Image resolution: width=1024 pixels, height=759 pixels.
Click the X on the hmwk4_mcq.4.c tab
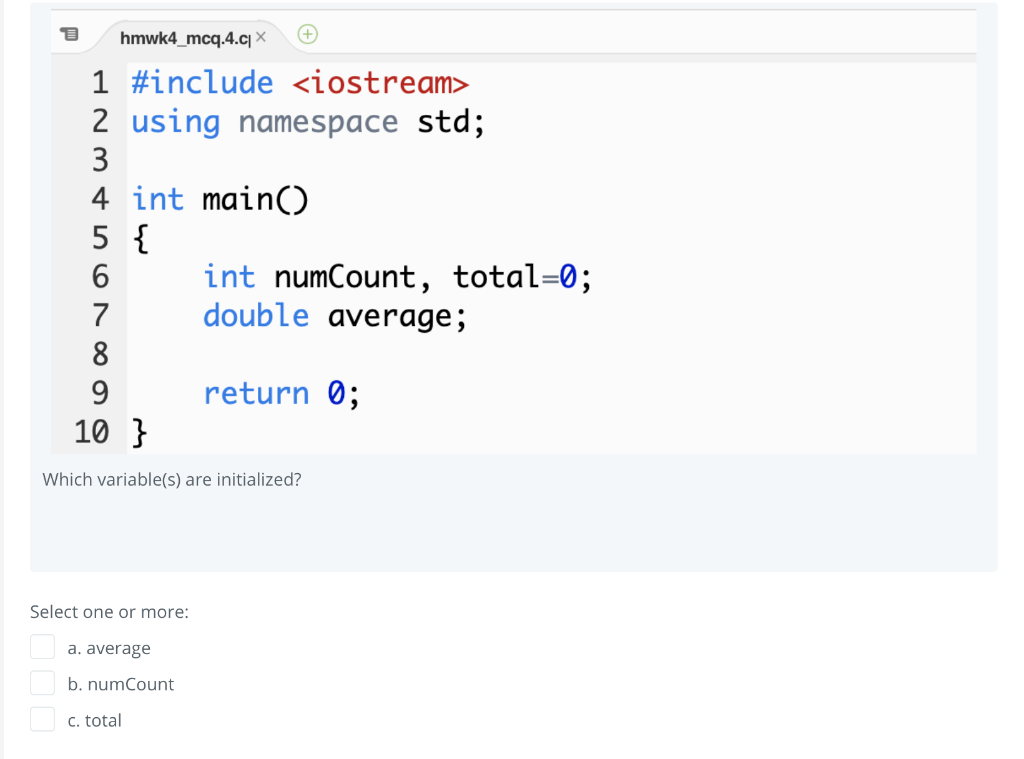pyautogui.click(x=260, y=34)
